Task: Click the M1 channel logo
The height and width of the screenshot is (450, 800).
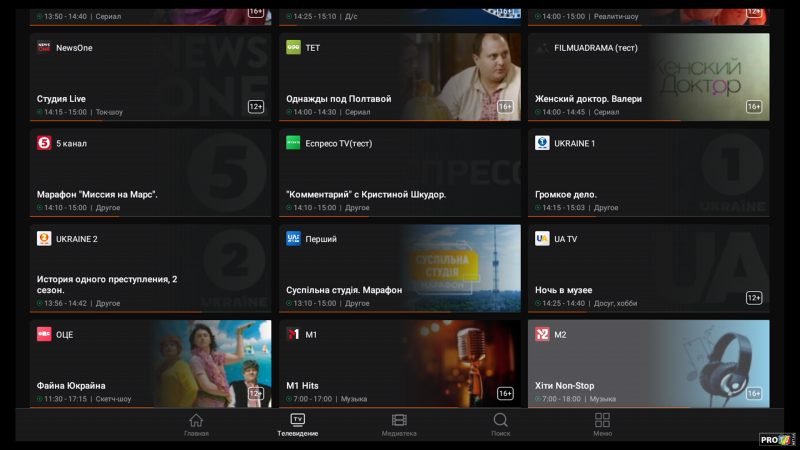Action: click(x=293, y=334)
